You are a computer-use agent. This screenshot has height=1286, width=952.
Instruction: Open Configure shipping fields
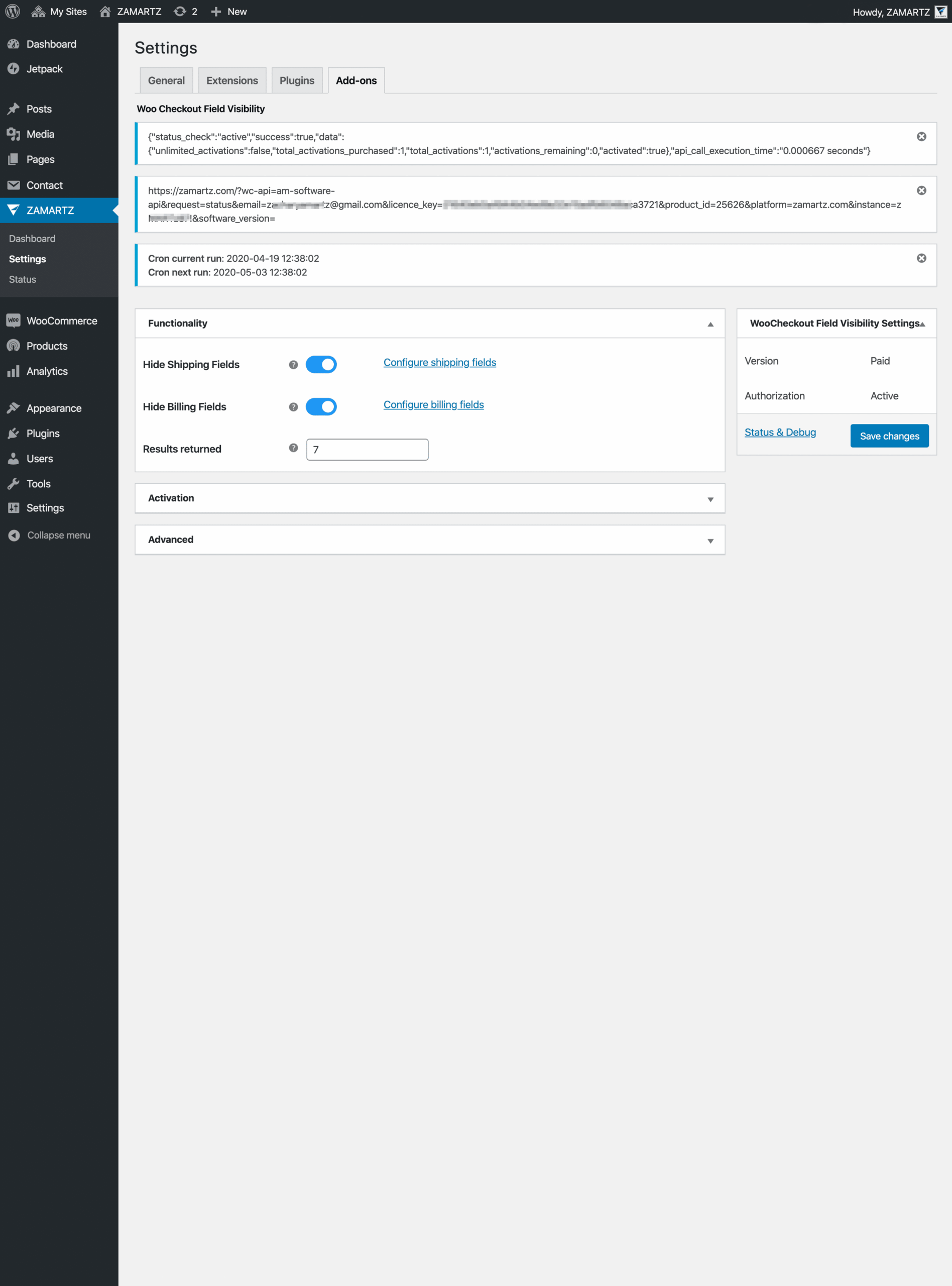pyautogui.click(x=439, y=362)
